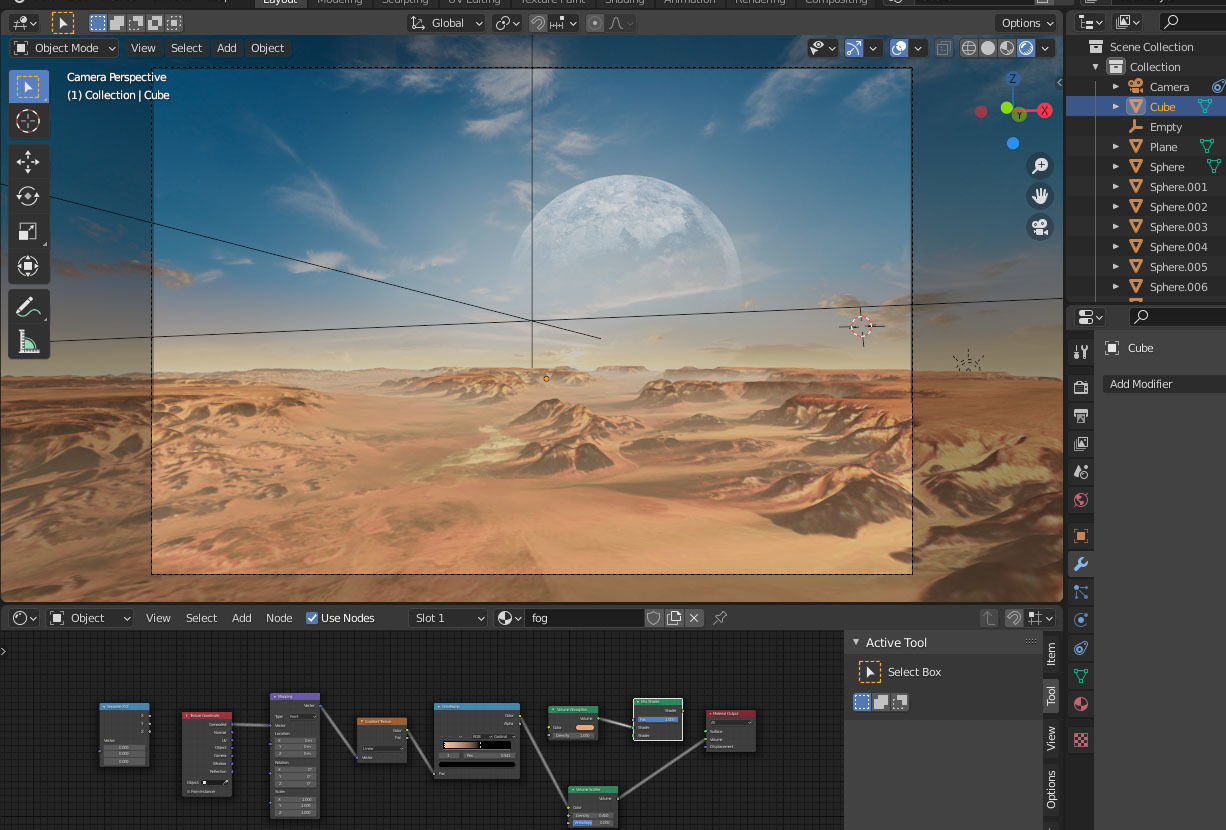This screenshot has width=1226, height=830.
Task: Switch to solid viewport shading
Action: [988, 47]
